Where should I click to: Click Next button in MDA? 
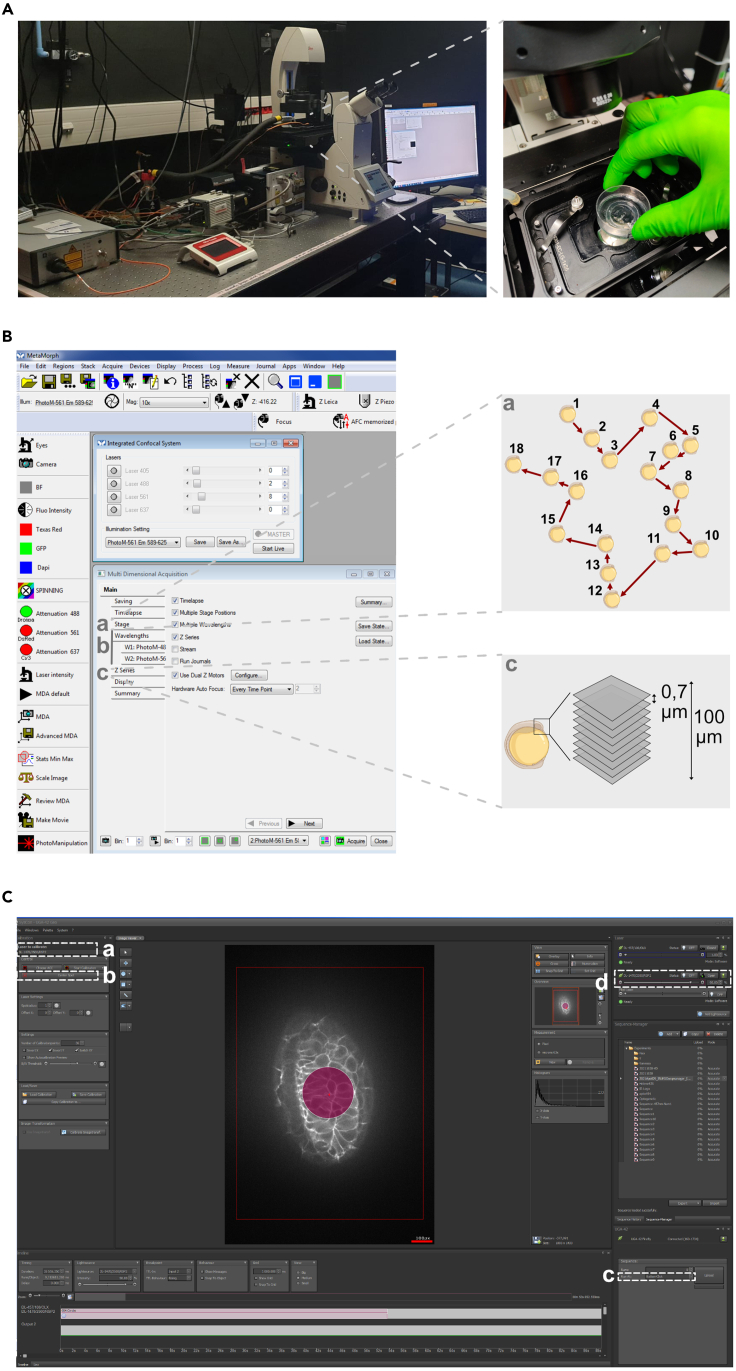[304, 823]
